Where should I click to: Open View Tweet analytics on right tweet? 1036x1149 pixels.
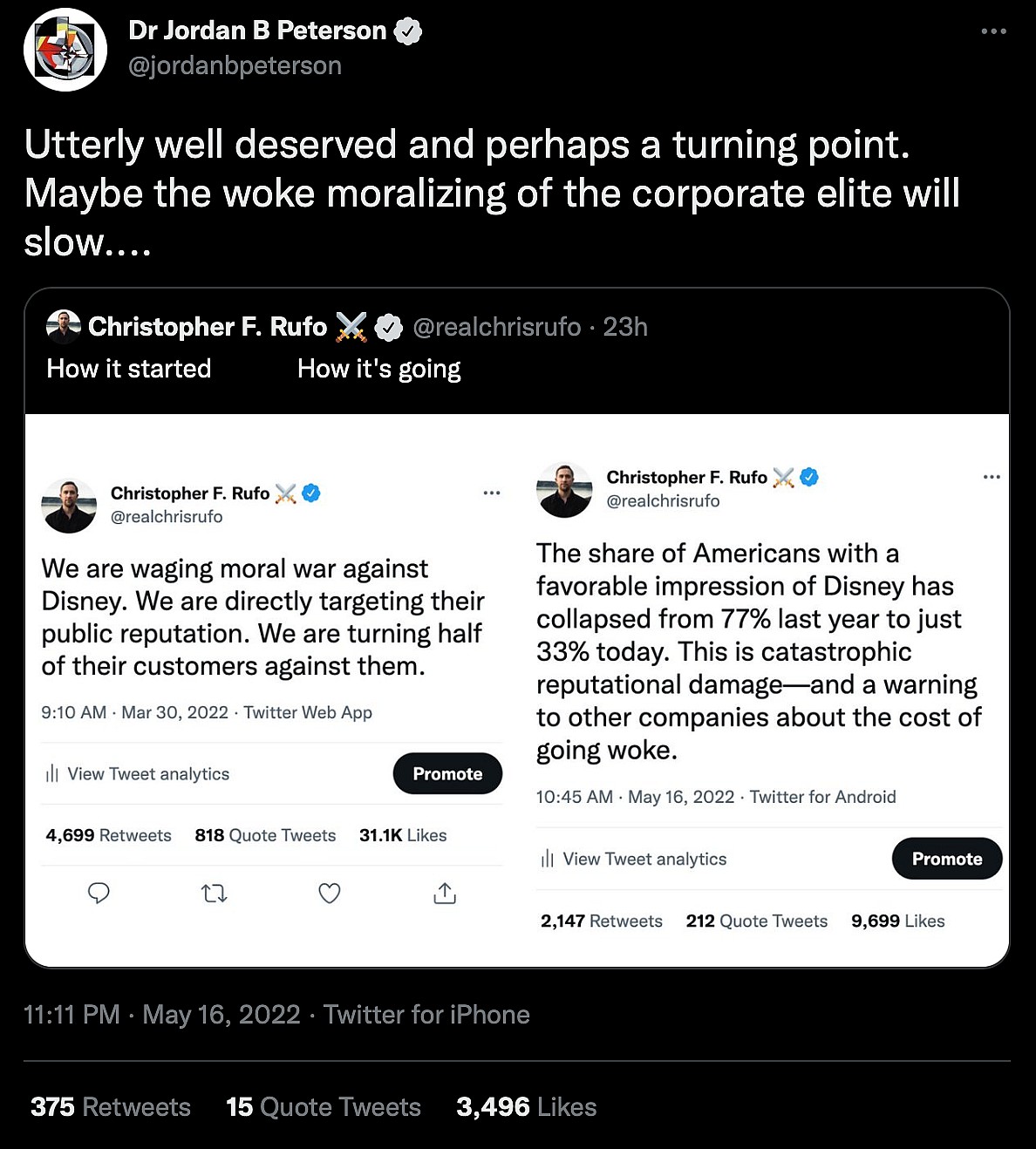click(x=644, y=860)
